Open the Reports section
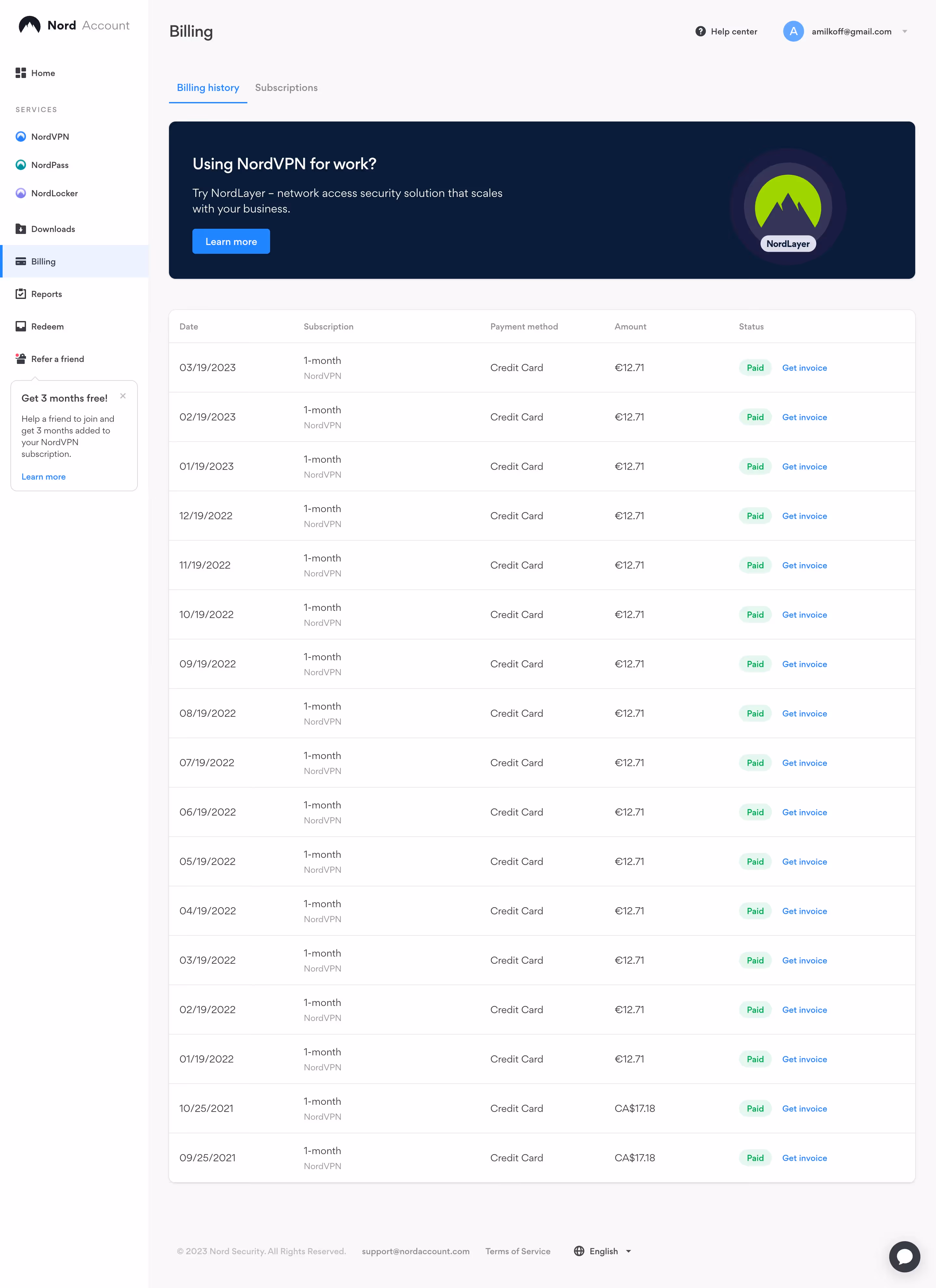Image resolution: width=936 pixels, height=1288 pixels. (x=46, y=294)
